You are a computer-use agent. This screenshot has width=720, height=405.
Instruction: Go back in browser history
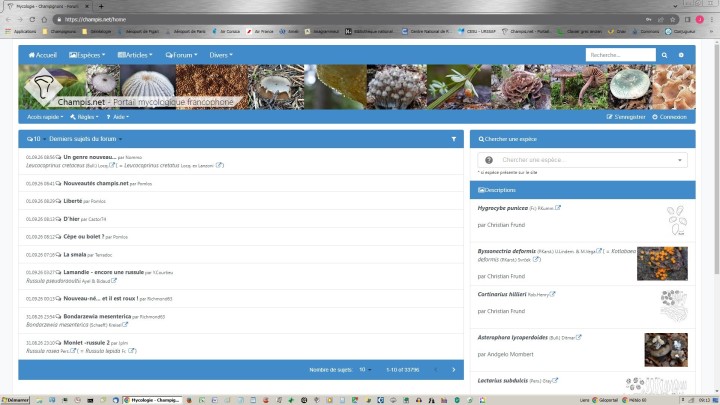[x=8, y=19]
